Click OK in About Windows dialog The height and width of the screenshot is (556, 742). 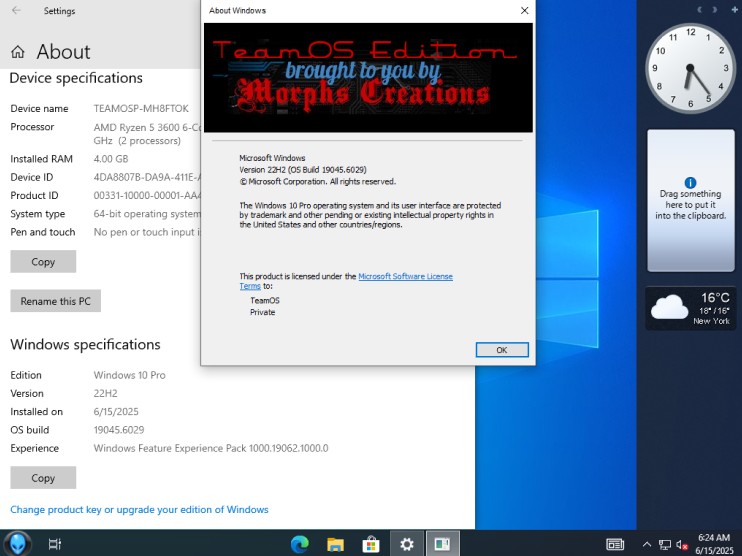tap(502, 350)
